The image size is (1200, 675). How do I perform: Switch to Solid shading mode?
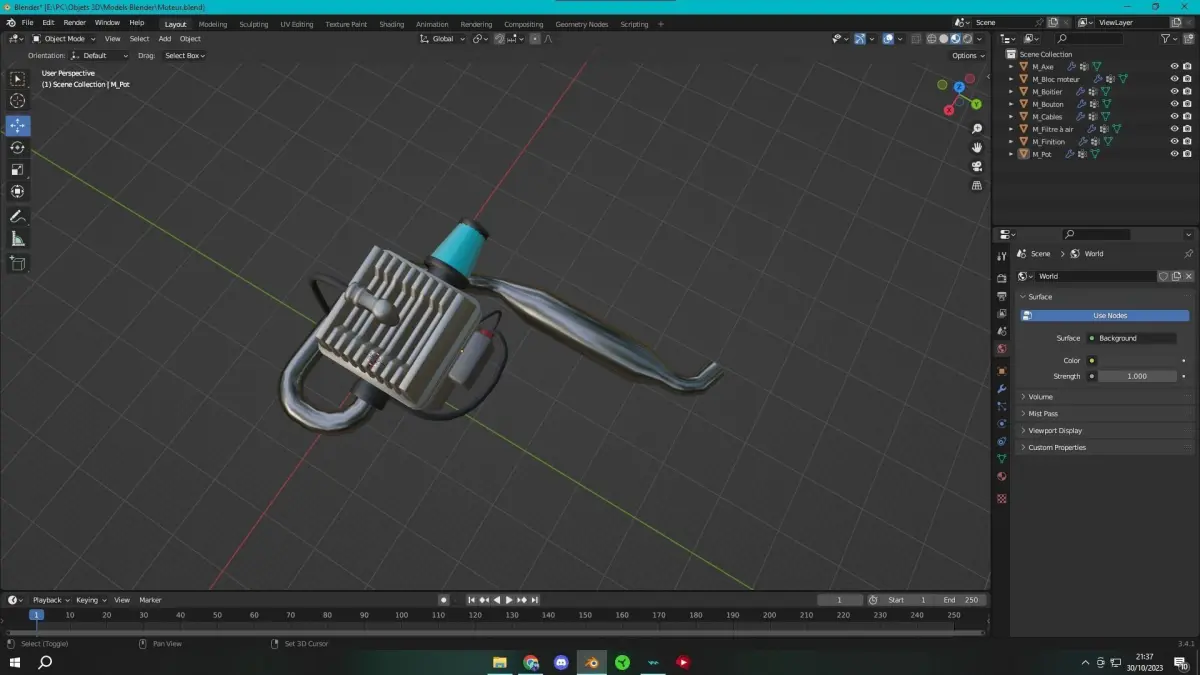click(x=943, y=39)
